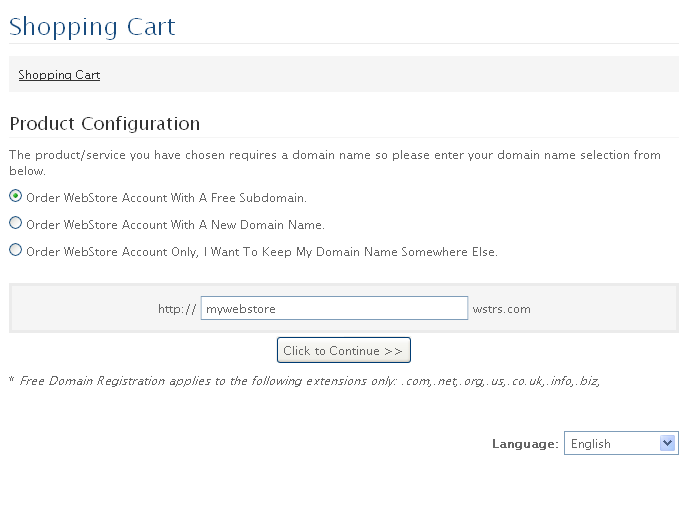Image resolution: width=690 pixels, height=521 pixels.
Task: Click the http:// prefix label
Action: click(x=177, y=309)
